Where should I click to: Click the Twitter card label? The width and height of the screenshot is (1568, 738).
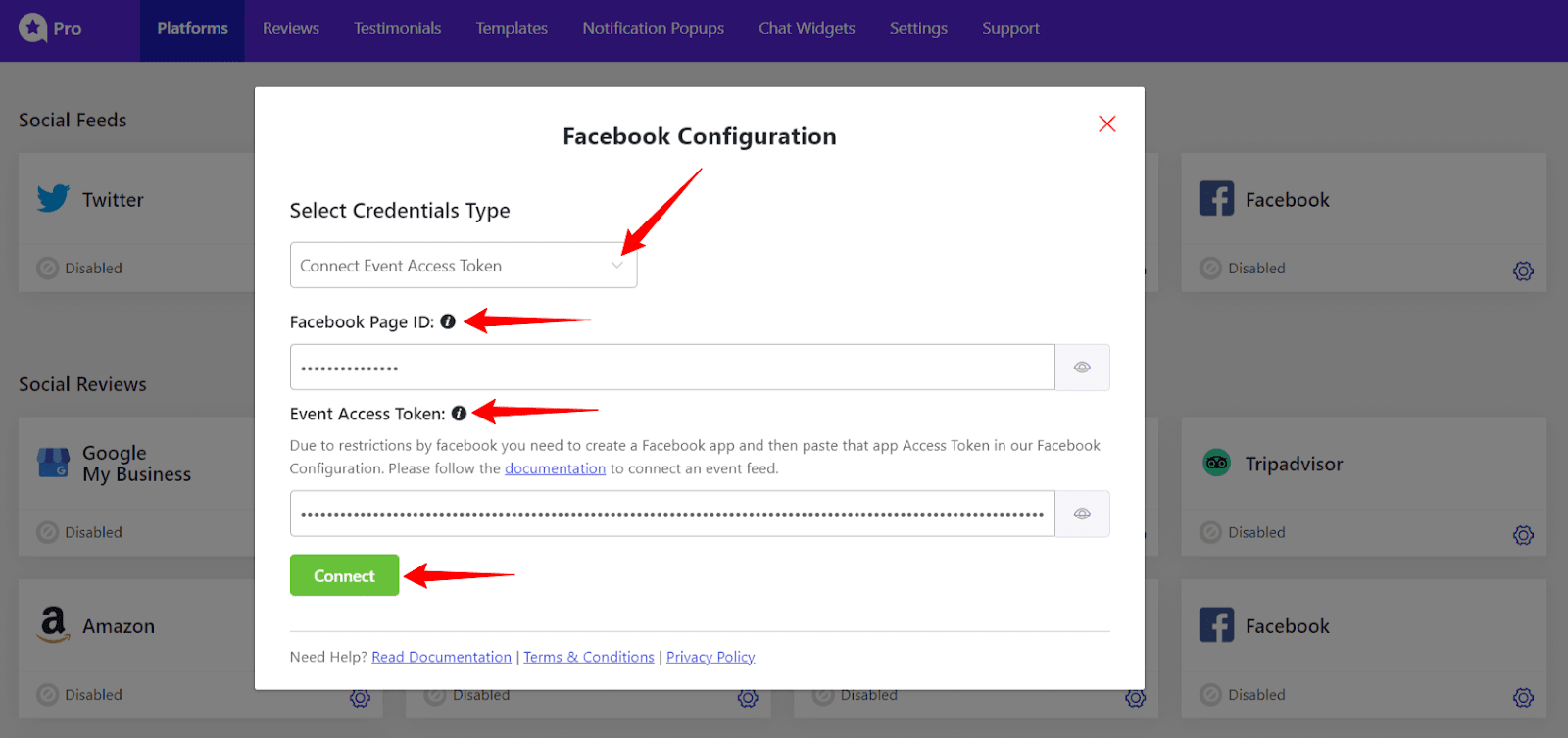(113, 200)
